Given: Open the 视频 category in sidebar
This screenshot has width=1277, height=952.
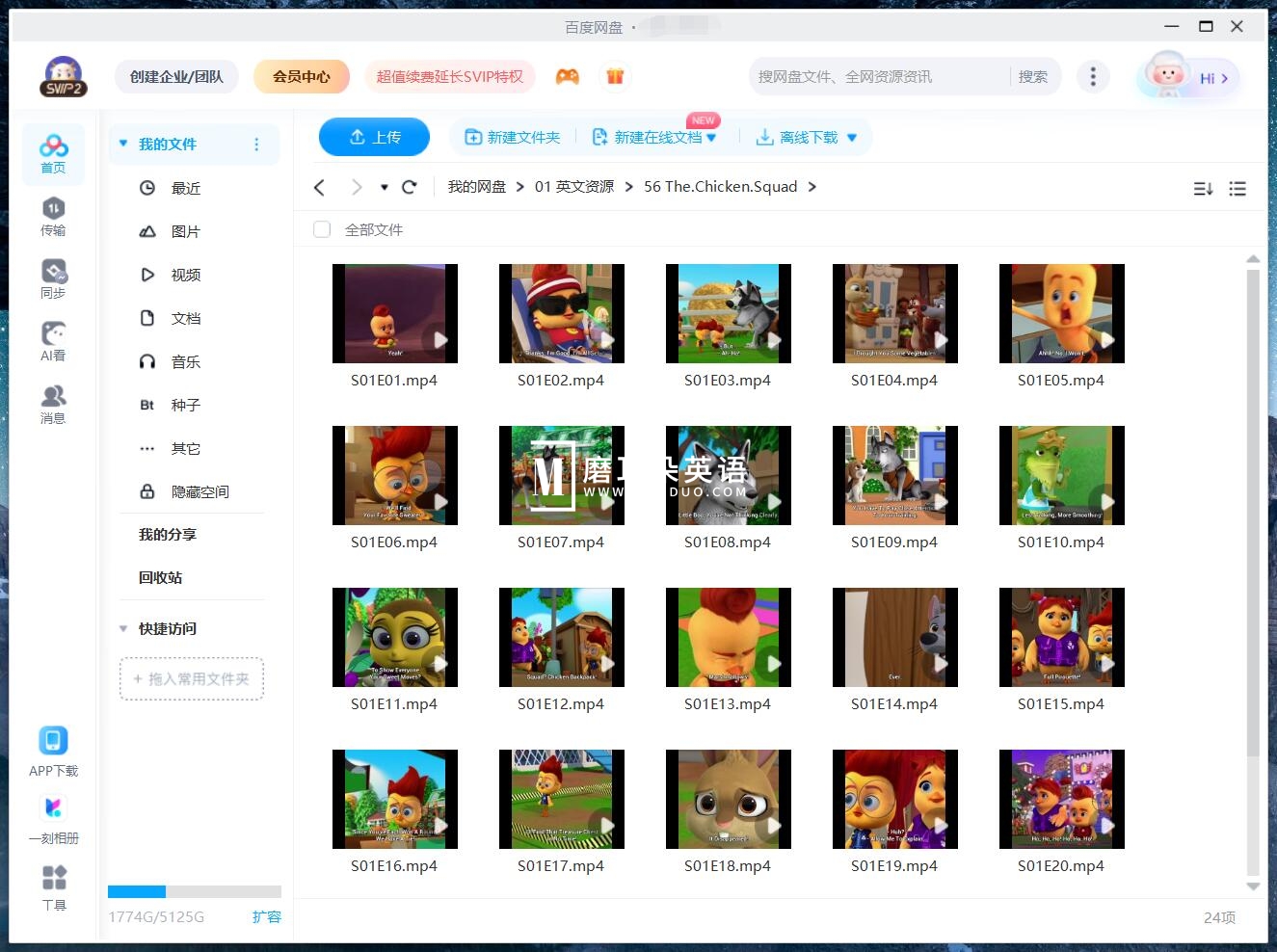Looking at the screenshot, I should pos(184,275).
